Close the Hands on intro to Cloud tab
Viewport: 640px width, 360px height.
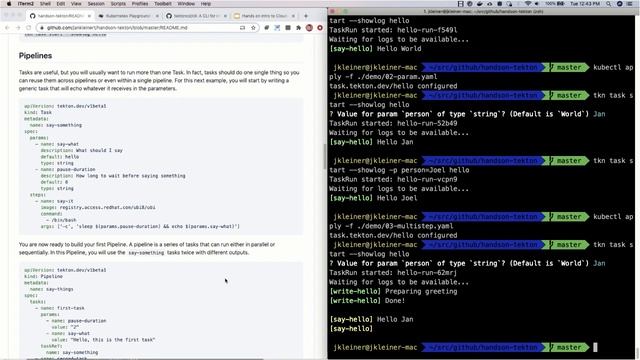click(x=293, y=16)
